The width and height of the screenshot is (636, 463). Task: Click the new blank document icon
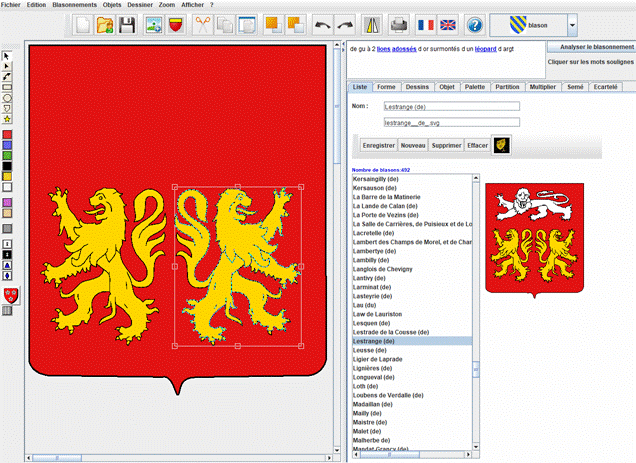84,24
